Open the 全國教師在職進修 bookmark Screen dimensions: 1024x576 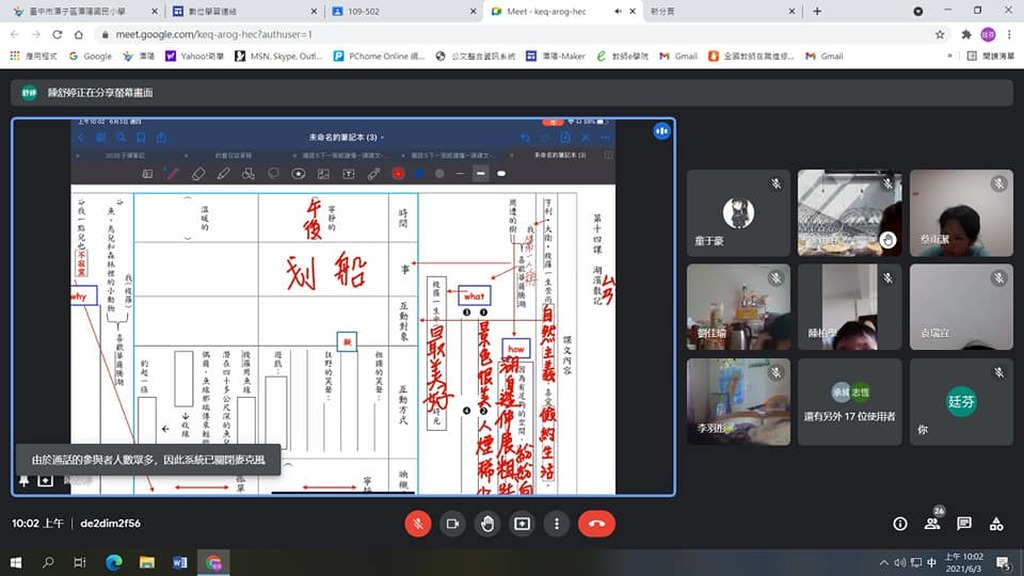(752, 56)
